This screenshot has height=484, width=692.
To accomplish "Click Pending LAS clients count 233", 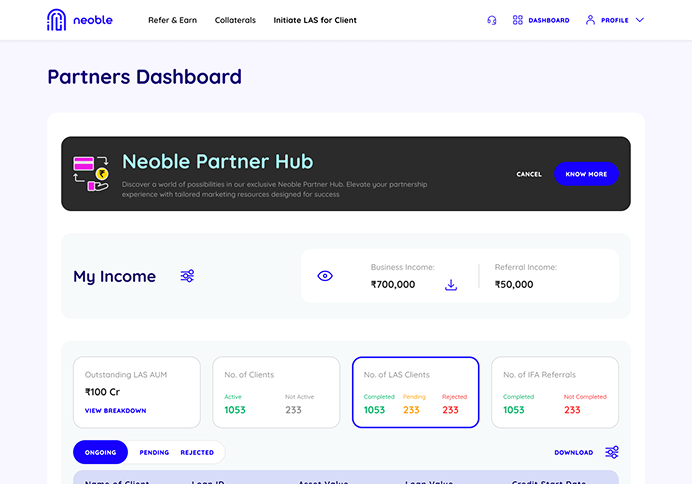I will [x=411, y=410].
